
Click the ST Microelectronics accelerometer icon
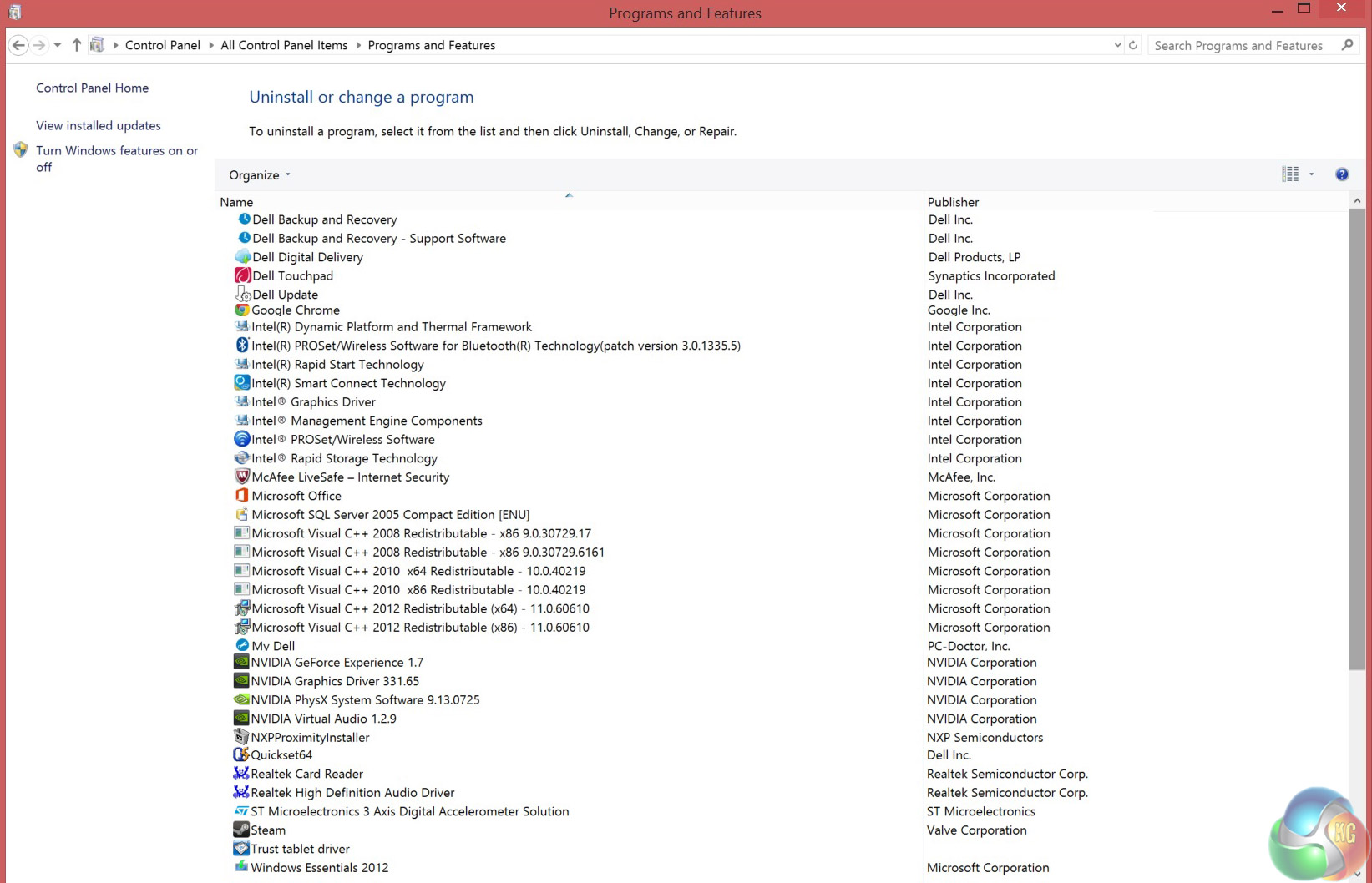click(x=241, y=810)
